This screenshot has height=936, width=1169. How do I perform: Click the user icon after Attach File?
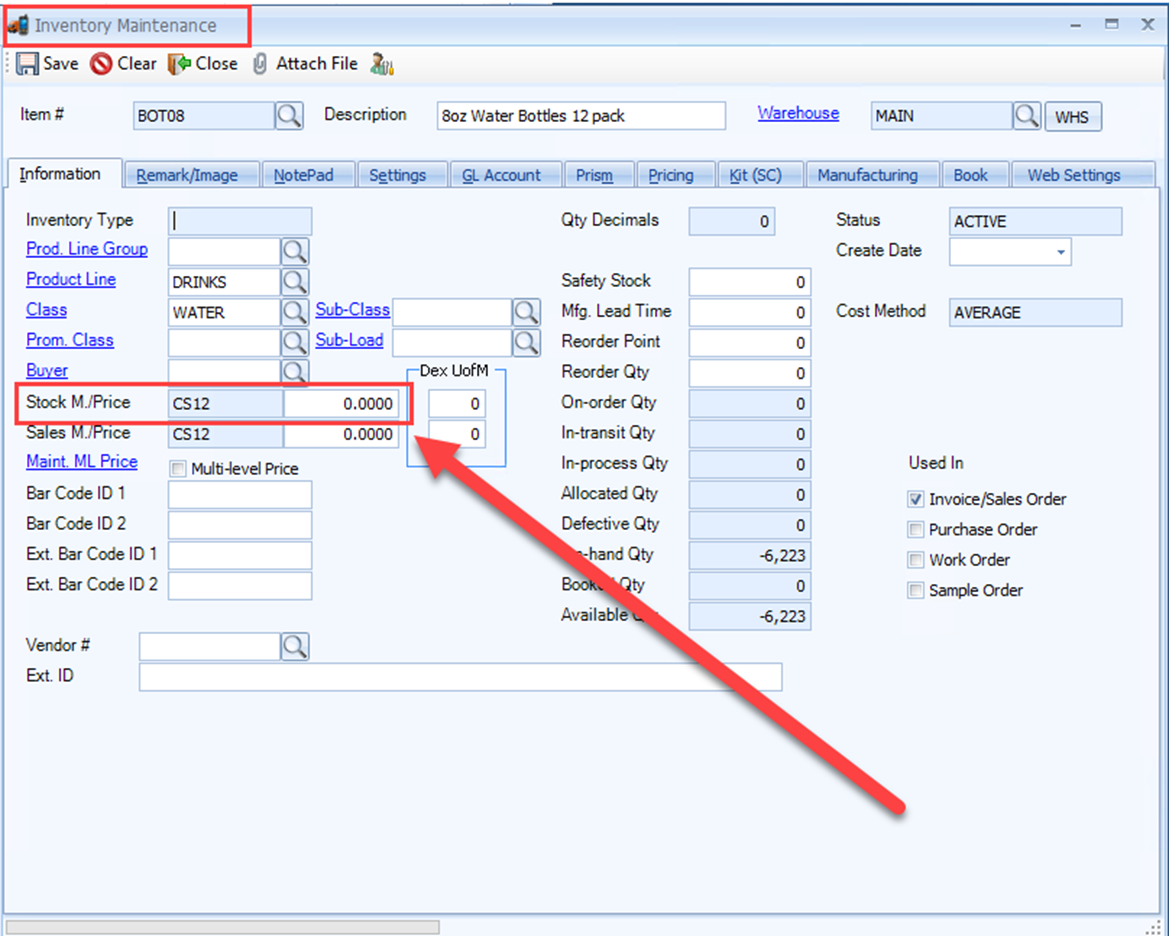coord(382,65)
